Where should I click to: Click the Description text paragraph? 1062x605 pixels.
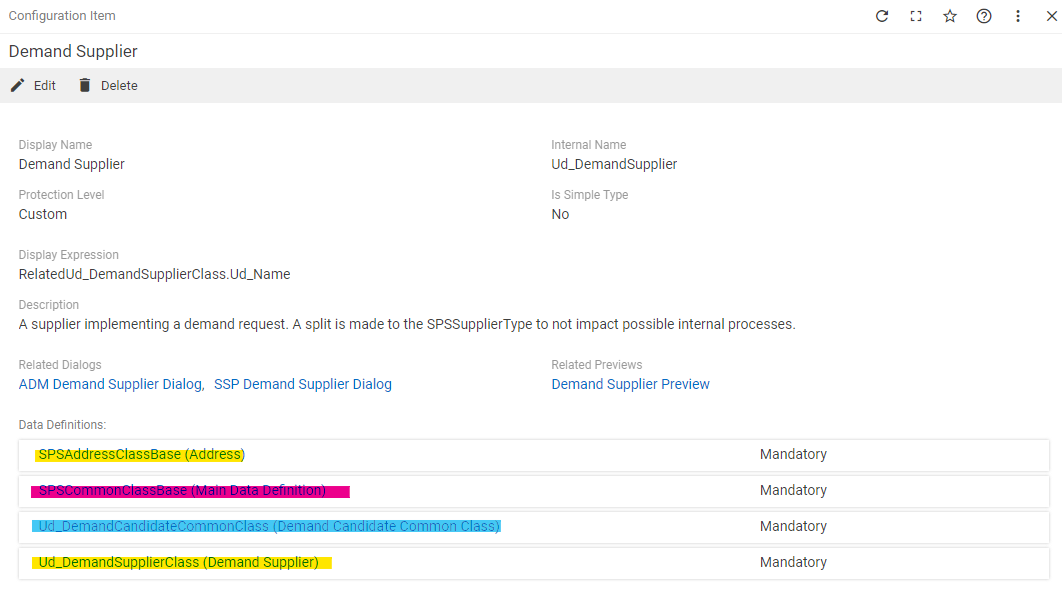(407, 325)
